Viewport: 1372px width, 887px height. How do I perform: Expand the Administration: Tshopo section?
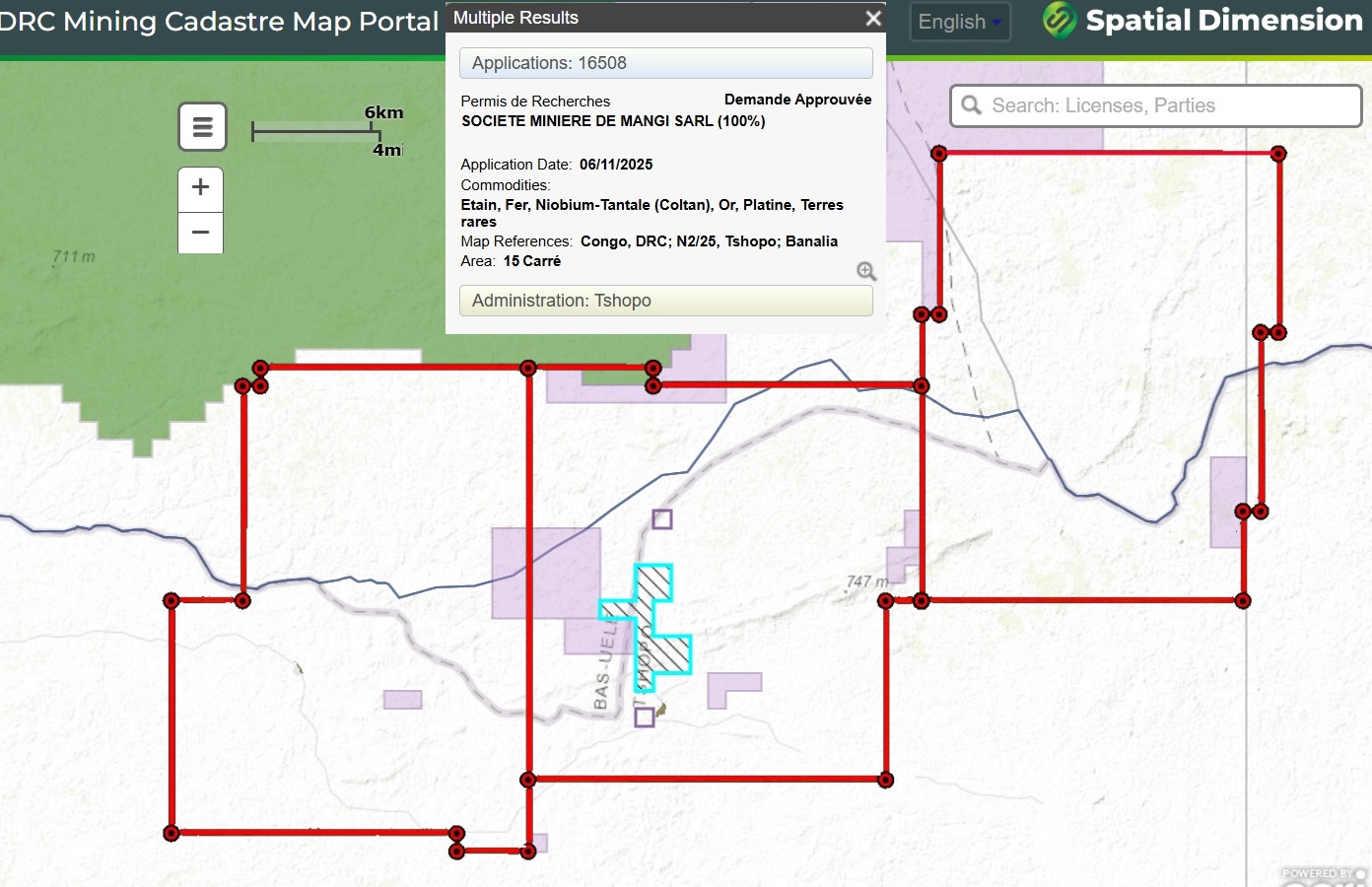[665, 301]
